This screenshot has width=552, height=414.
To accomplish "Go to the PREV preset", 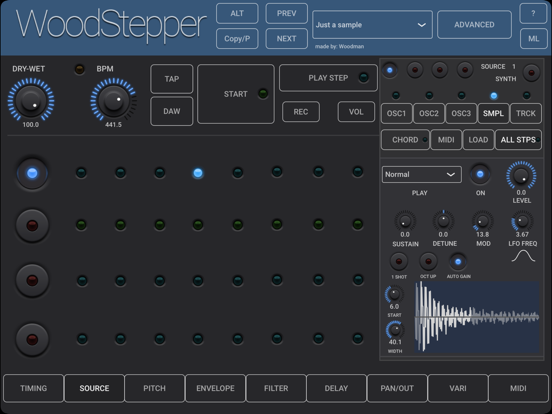I will tap(286, 13).
